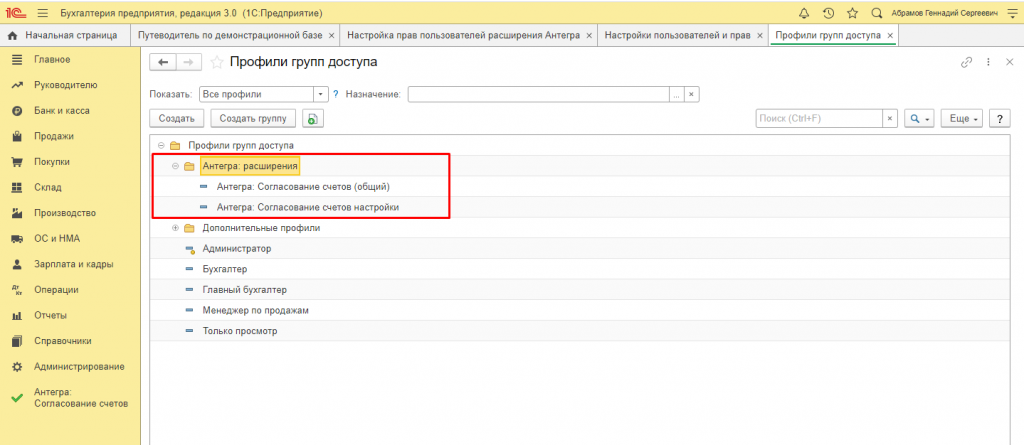The image size is (1024, 445).
Task: Click the green copy-document toolbar icon
Action: point(313,118)
